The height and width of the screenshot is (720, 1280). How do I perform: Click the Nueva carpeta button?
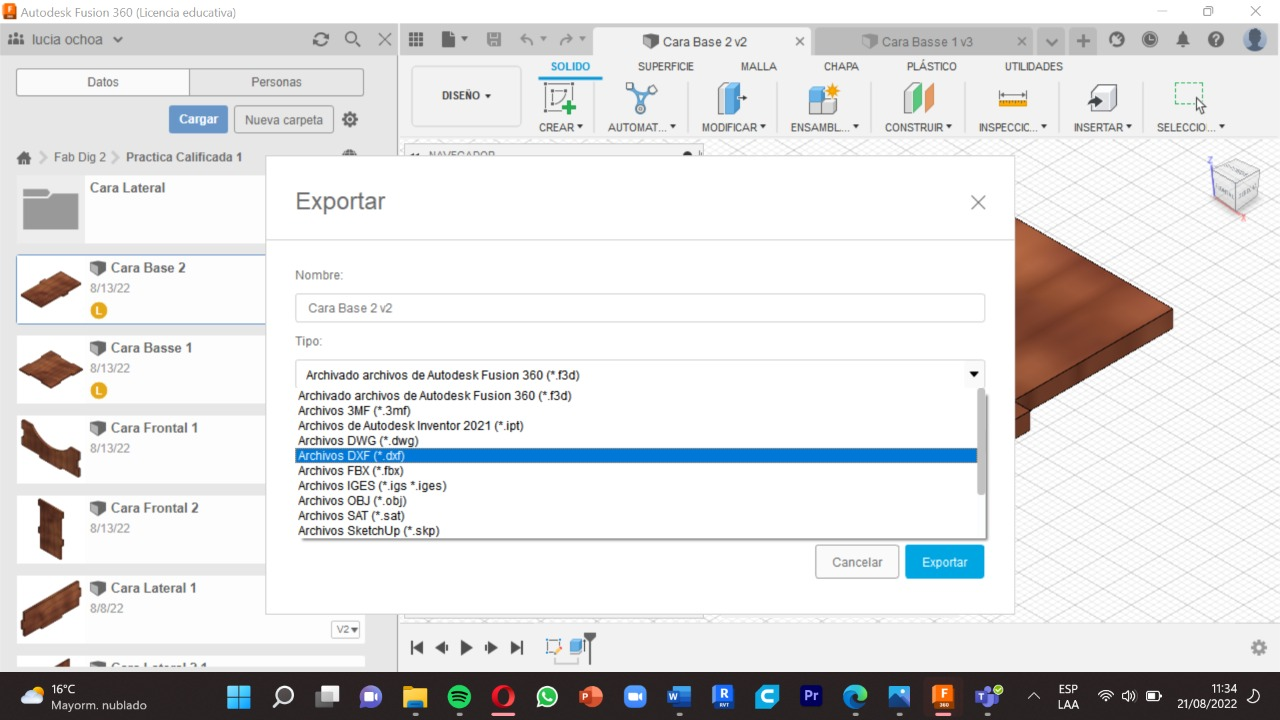284,120
